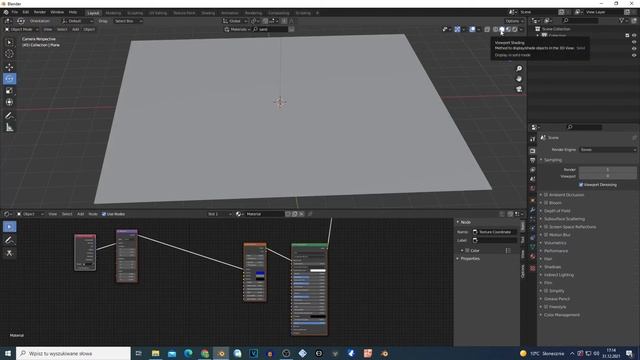Hide the Collection using its eye icon
640x360 pixels.
click(634, 36)
